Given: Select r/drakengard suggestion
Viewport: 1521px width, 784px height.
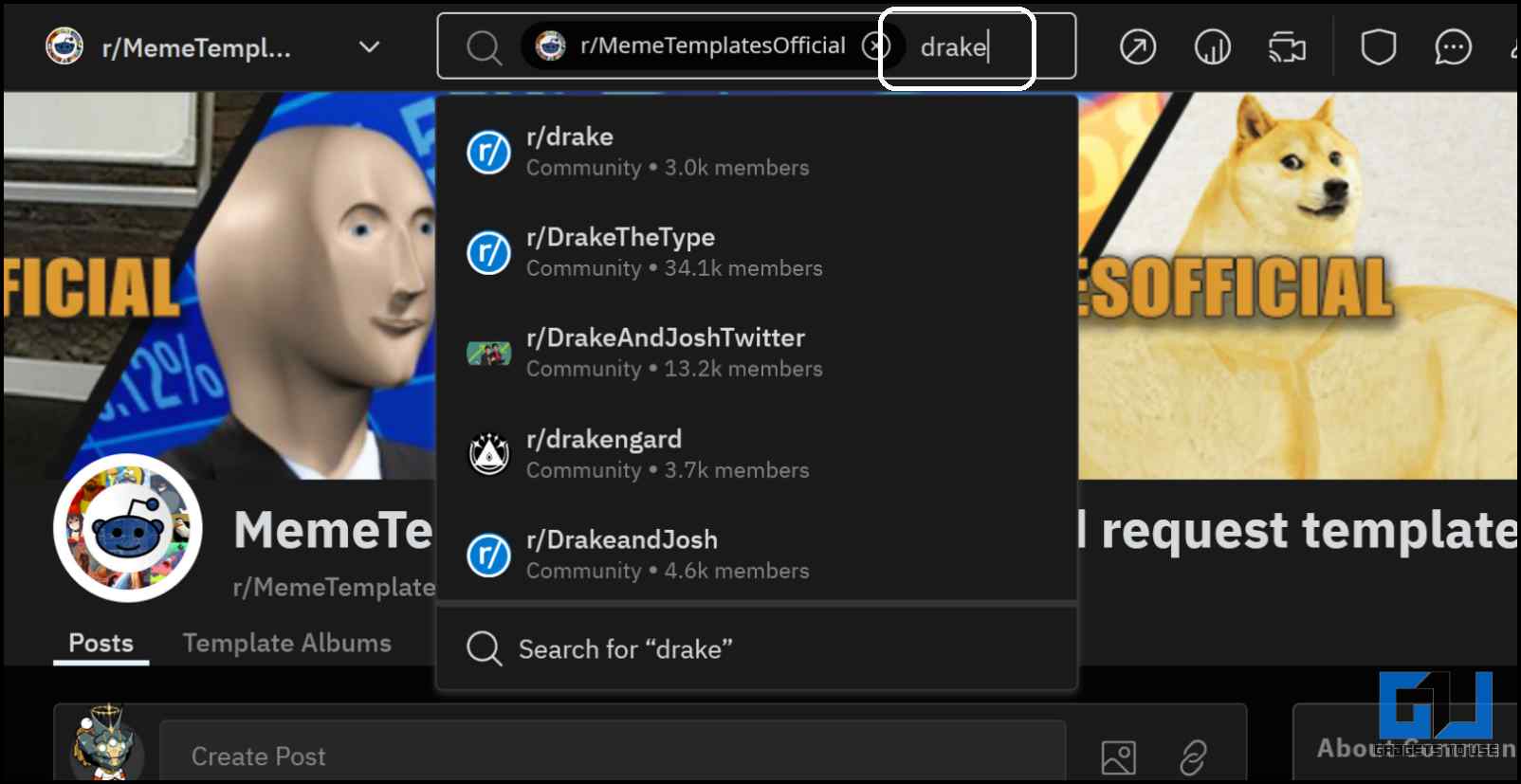Looking at the screenshot, I should tap(757, 454).
